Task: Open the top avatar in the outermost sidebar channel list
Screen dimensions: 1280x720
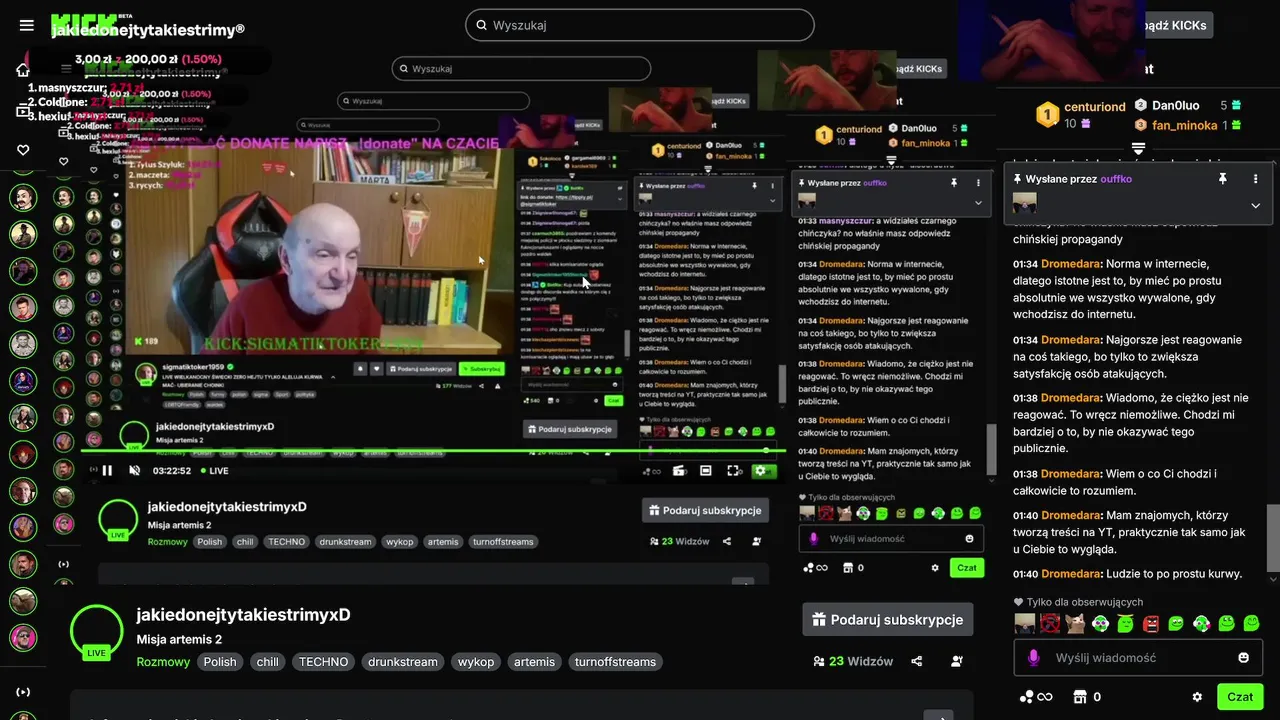Action: click(23, 198)
